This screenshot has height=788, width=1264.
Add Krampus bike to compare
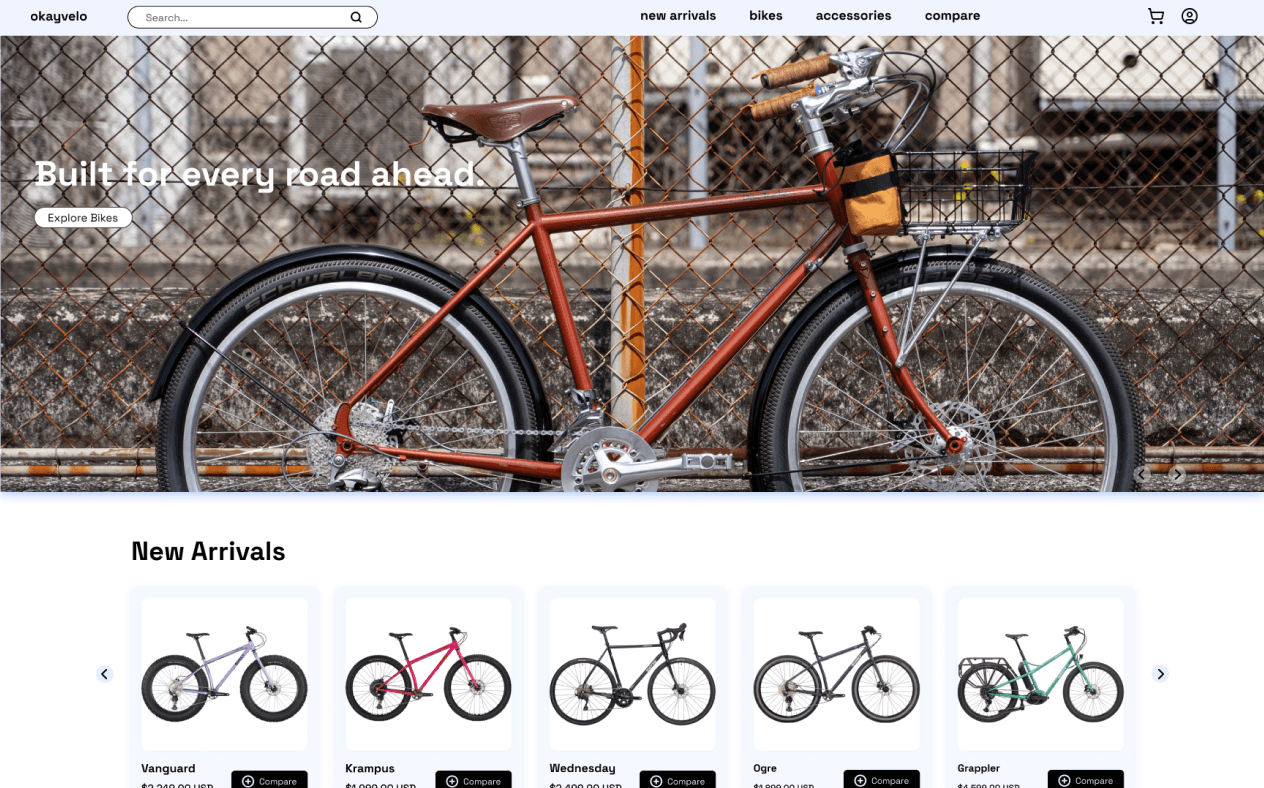pos(473,780)
